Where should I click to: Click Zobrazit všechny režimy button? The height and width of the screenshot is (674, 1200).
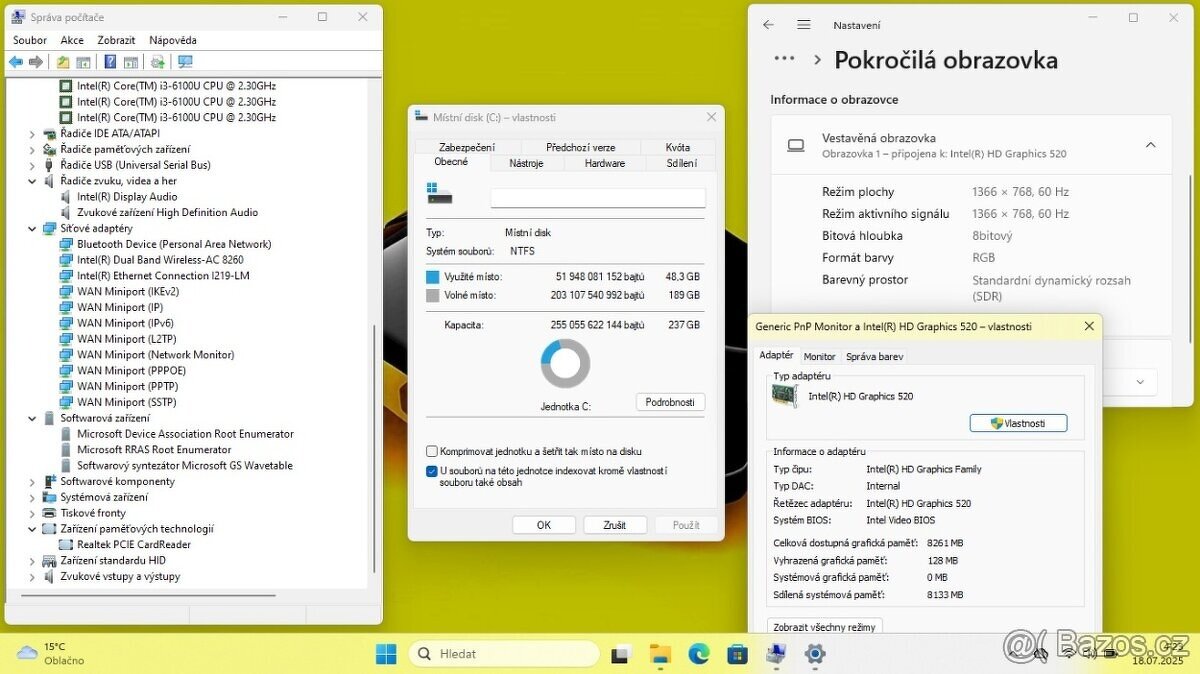[826, 627]
